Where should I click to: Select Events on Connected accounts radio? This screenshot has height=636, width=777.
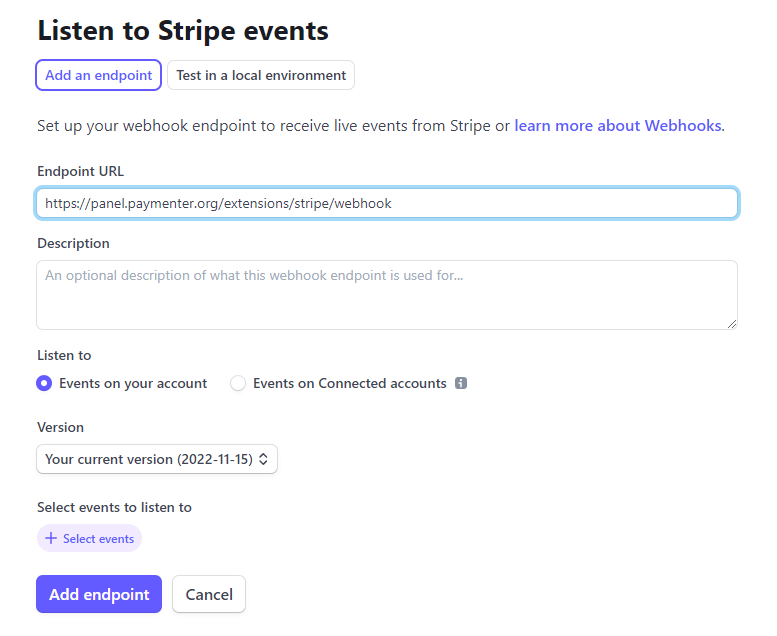point(238,383)
